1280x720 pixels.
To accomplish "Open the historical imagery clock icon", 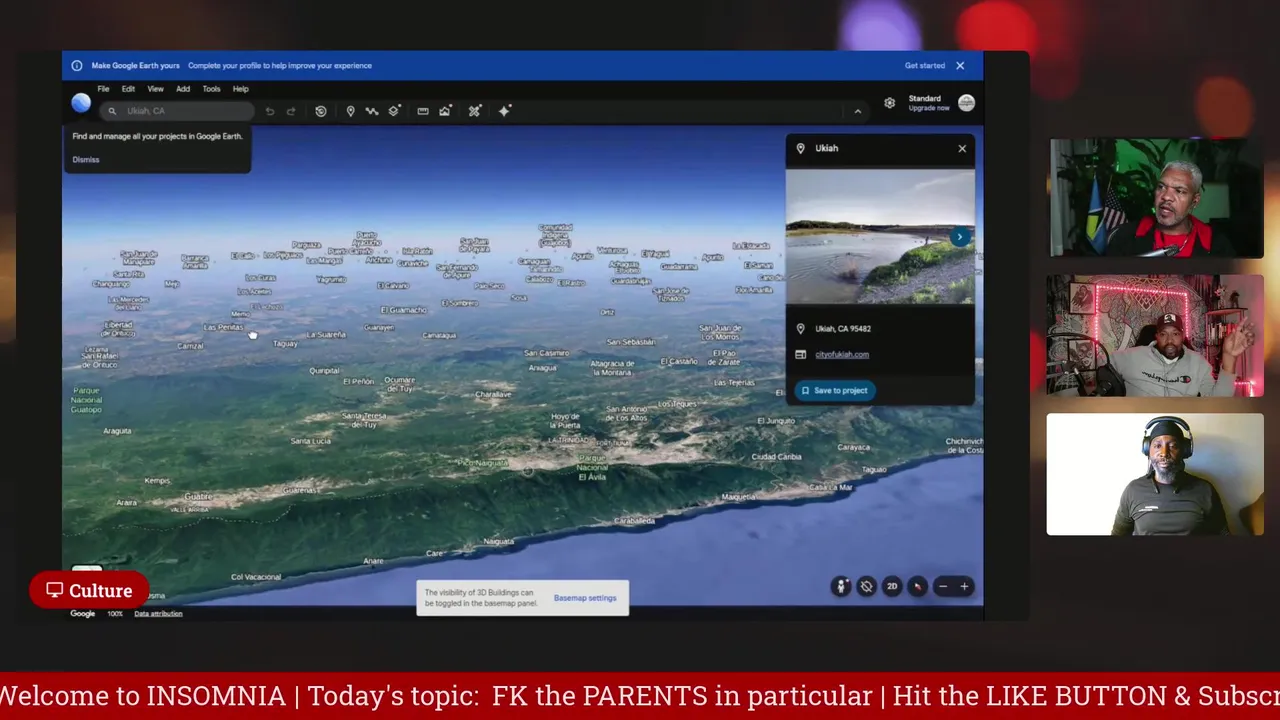I will point(321,111).
